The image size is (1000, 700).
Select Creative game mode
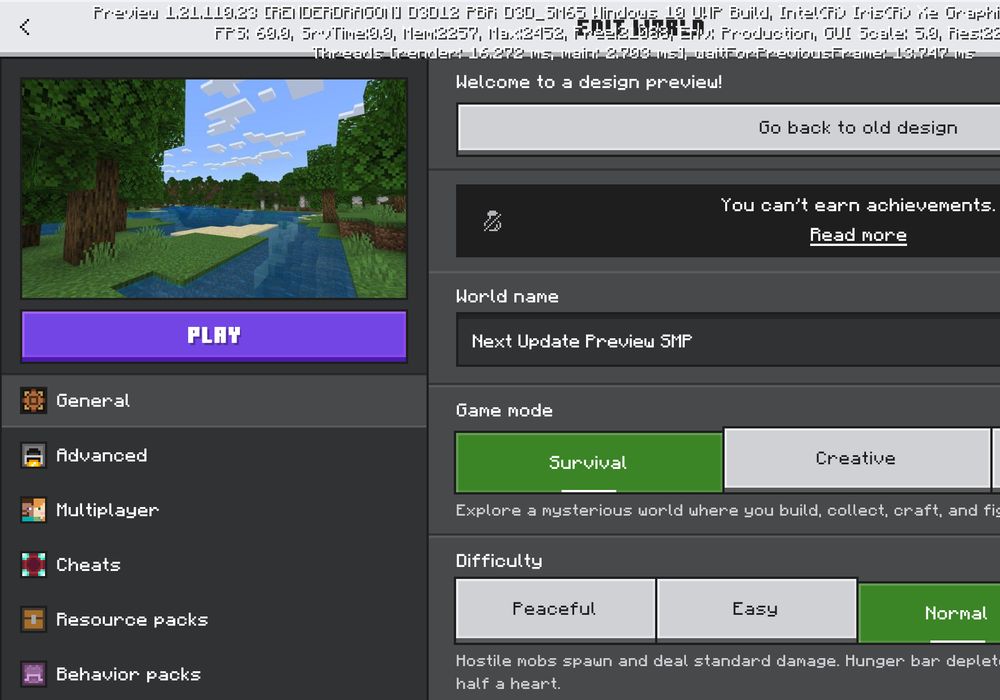coord(857,458)
